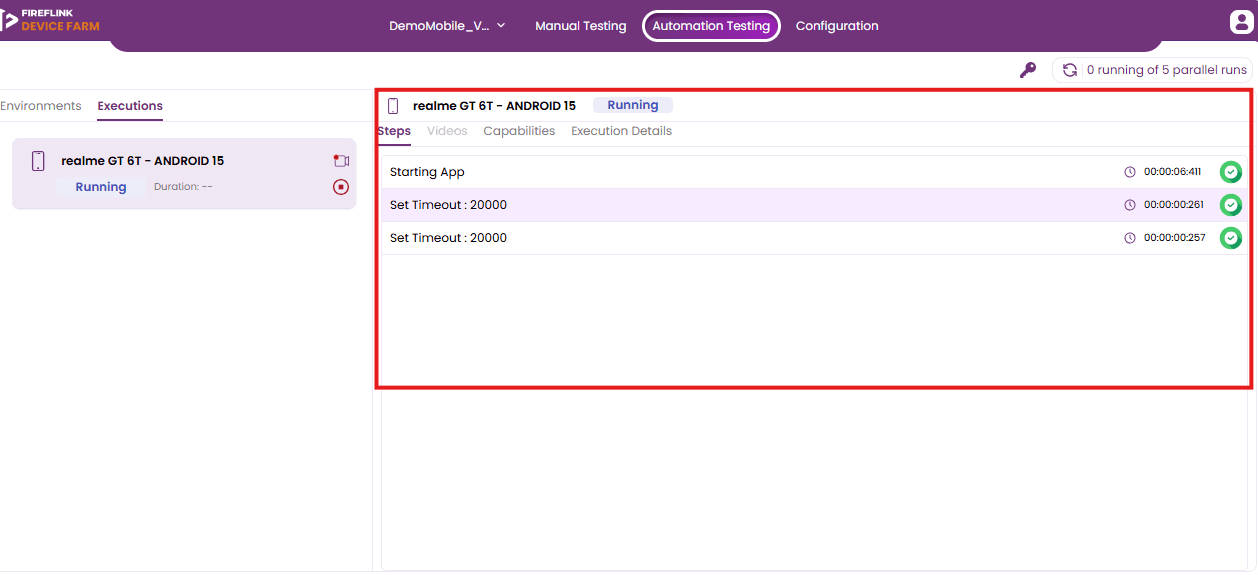Select the last Set Timeout : 20000 step
1258x575 pixels.
813,238
